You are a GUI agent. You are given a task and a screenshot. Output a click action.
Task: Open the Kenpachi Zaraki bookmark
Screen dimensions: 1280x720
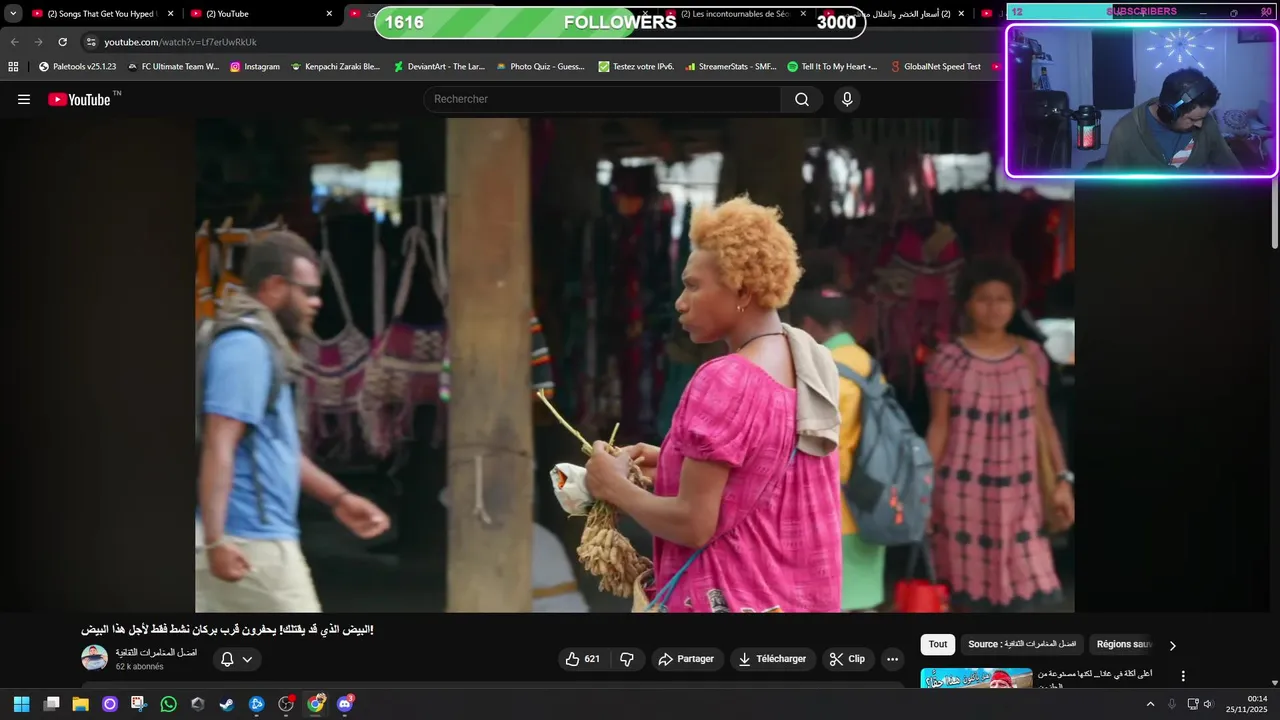tap(335, 67)
